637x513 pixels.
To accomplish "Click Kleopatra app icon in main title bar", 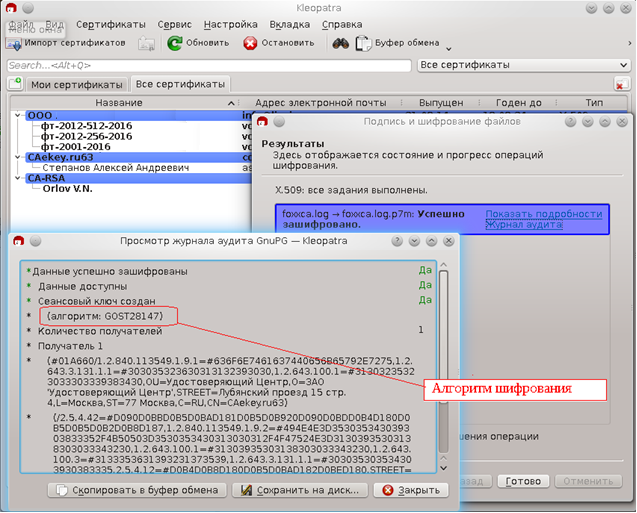I will [11, 8].
